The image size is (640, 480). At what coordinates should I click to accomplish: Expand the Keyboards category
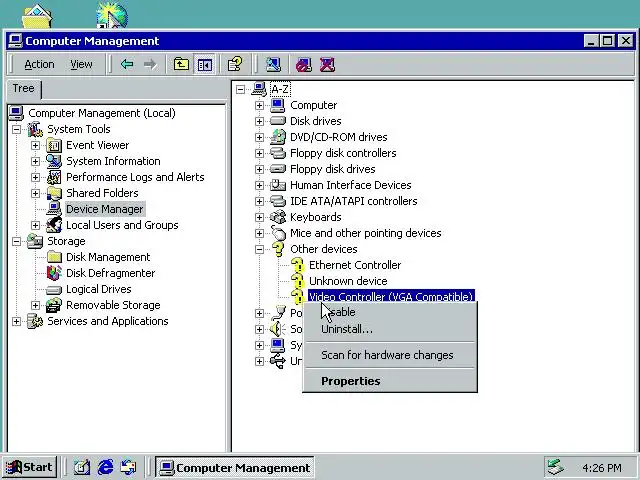pyautogui.click(x=259, y=217)
